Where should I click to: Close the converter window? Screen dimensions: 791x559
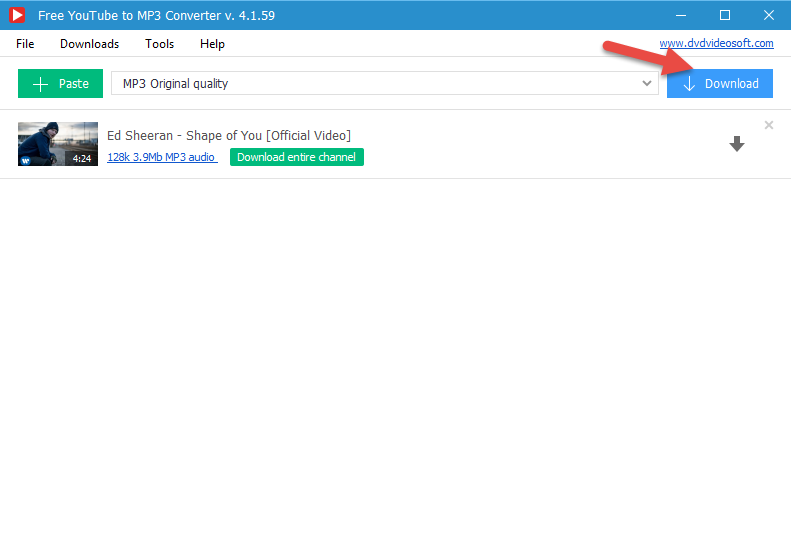768,15
